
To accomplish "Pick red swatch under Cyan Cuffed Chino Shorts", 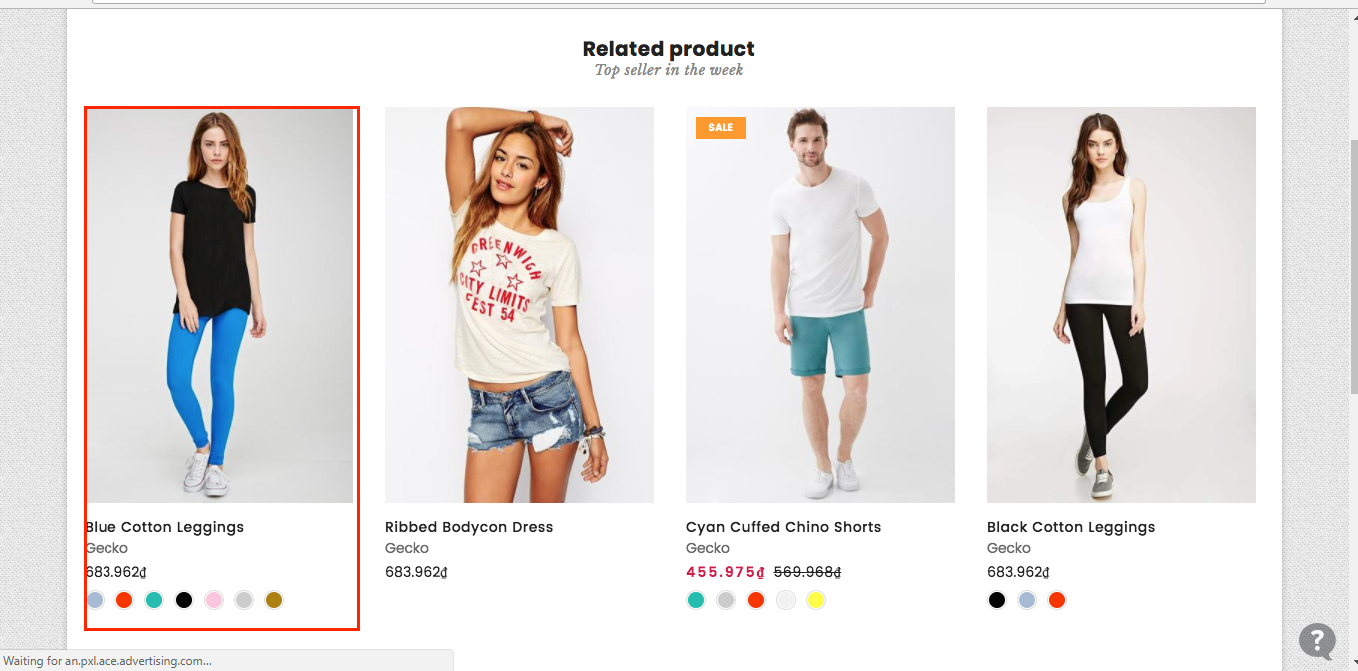I will 756,600.
